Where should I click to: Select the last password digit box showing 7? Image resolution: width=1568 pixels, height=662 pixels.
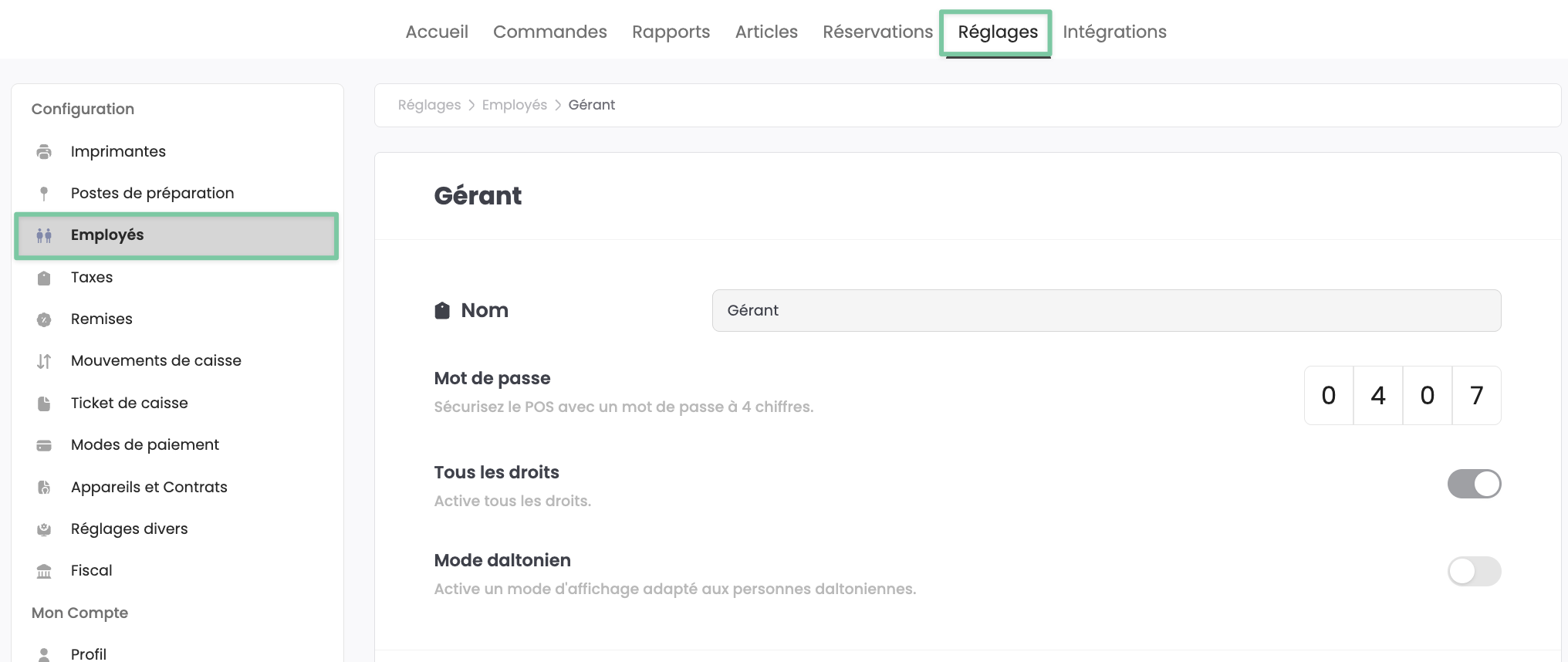pos(1476,396)
